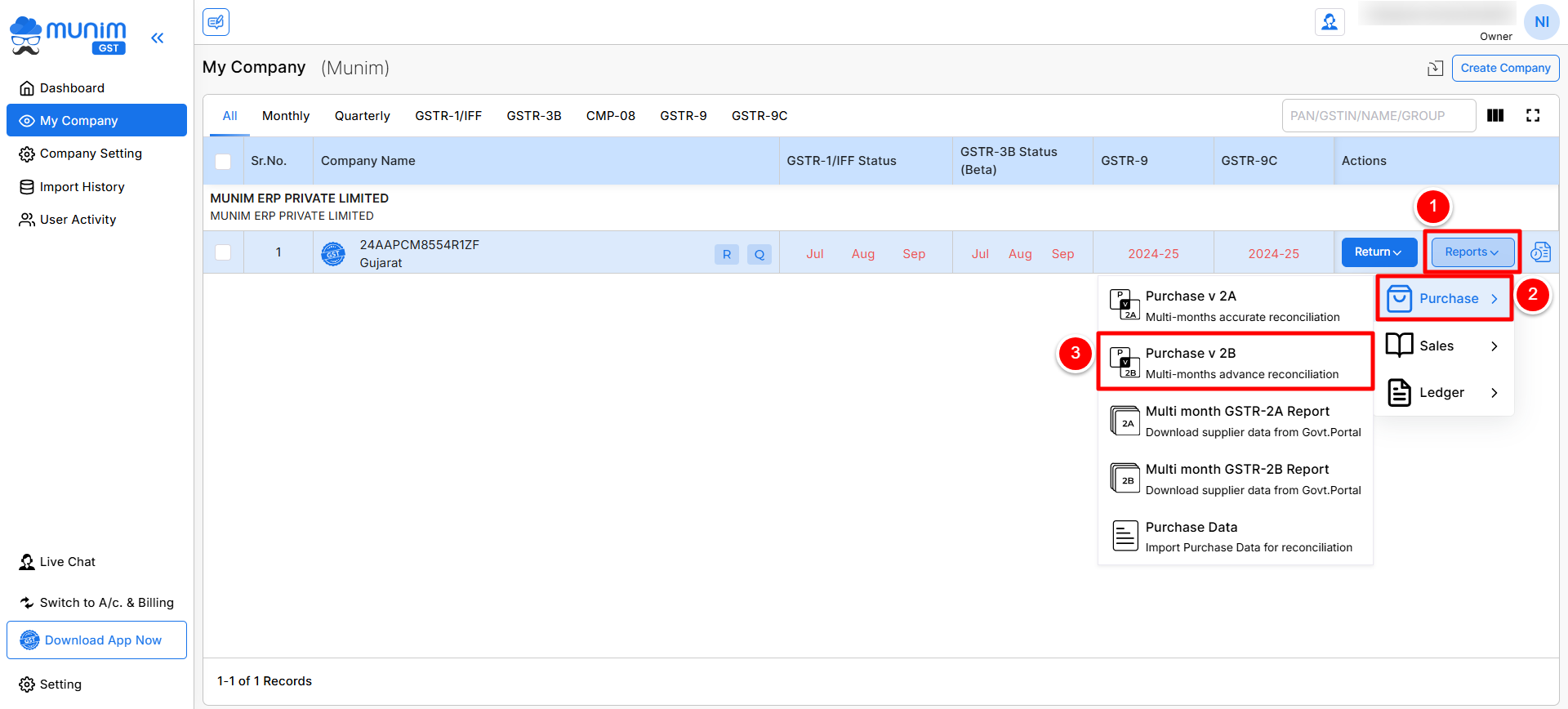Choose Multi month GSTR-2B Report

pos(1236,479)
